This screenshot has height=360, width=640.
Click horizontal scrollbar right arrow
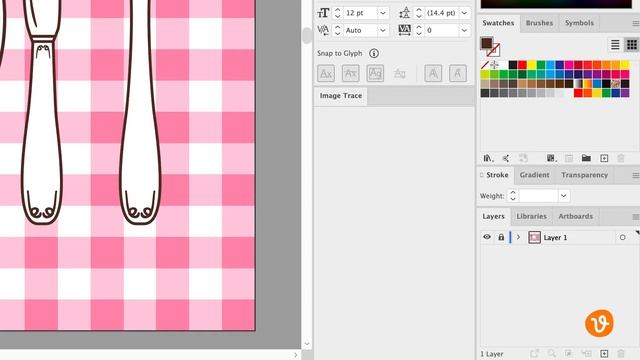296,355
